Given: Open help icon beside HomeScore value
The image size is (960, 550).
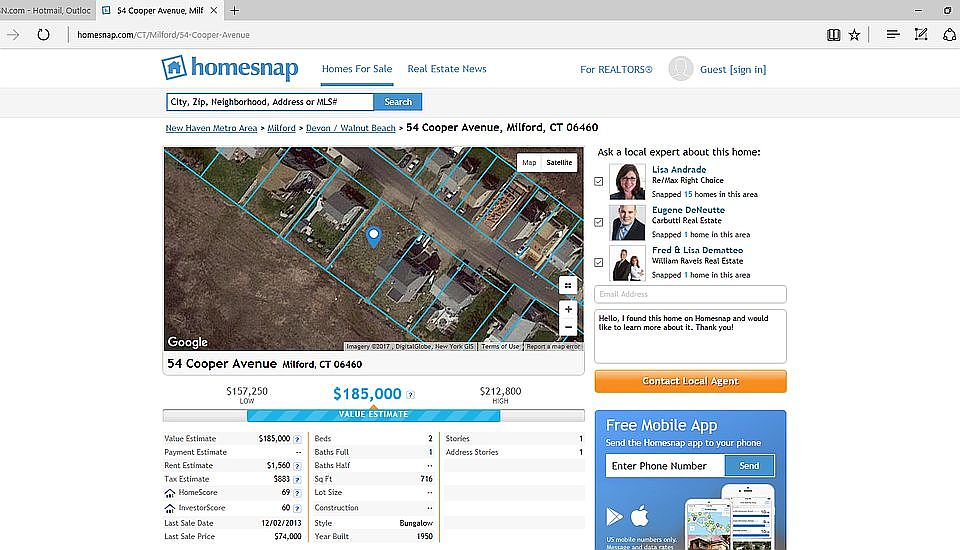Looking at the screenshot, I should (x=297, y=493).
